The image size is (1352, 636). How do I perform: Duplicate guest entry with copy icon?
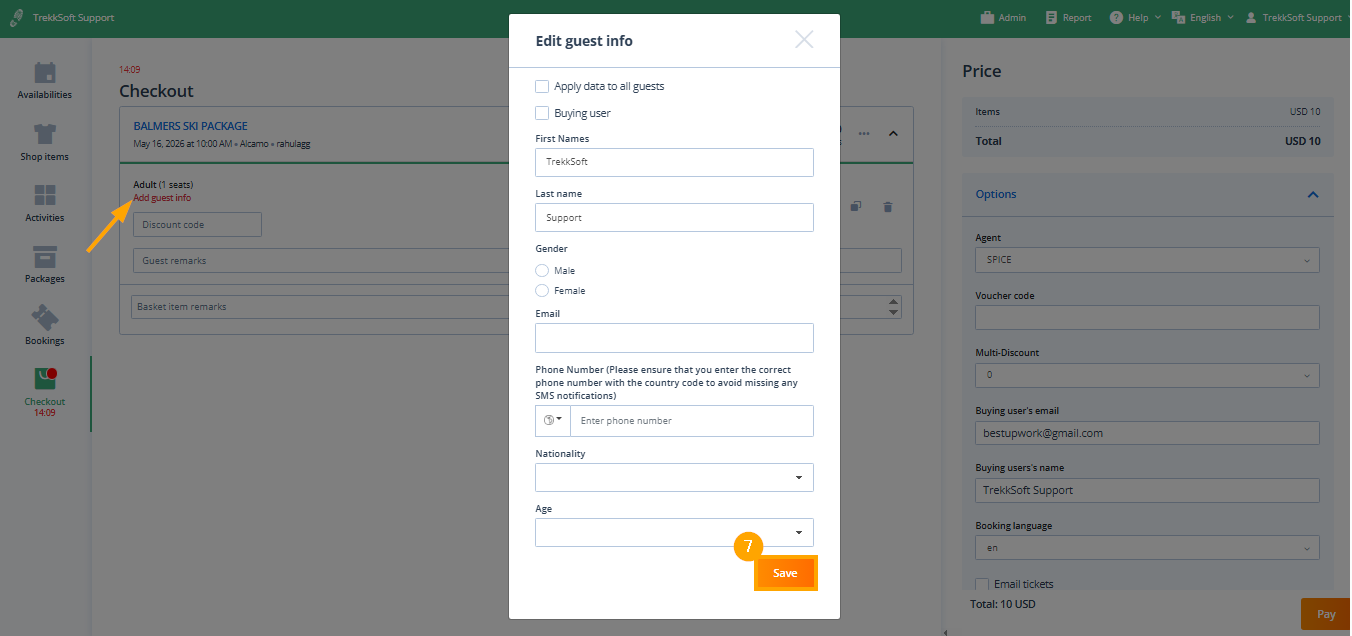click(855, 207)
